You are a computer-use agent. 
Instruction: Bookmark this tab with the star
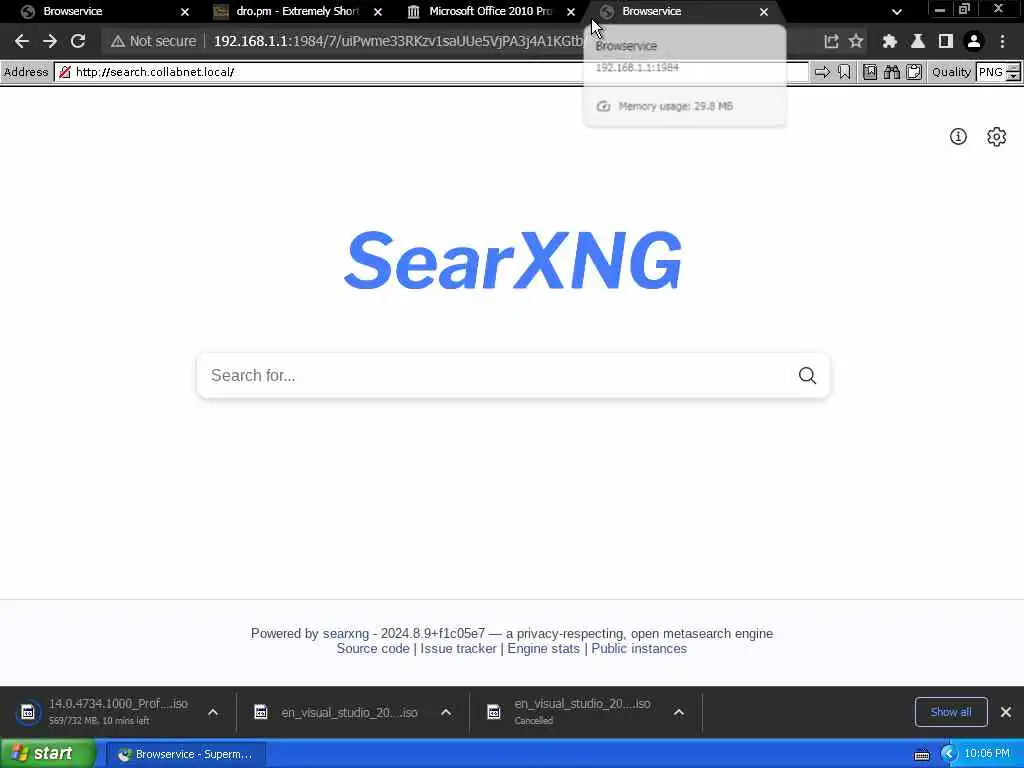click(x=856, y=41)
